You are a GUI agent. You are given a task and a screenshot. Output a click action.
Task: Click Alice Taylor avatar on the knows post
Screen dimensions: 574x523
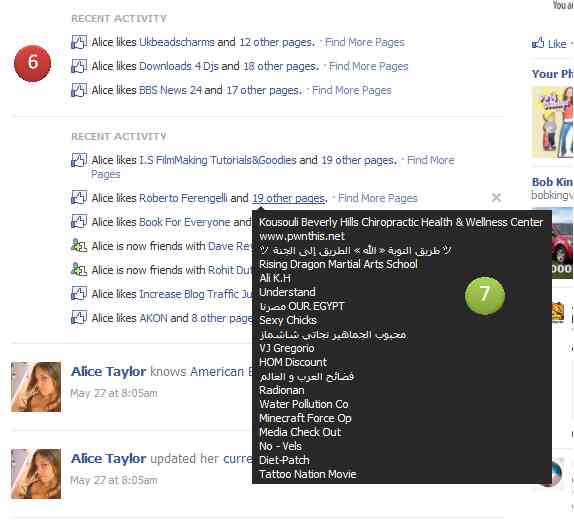click(x=36, y=387)
